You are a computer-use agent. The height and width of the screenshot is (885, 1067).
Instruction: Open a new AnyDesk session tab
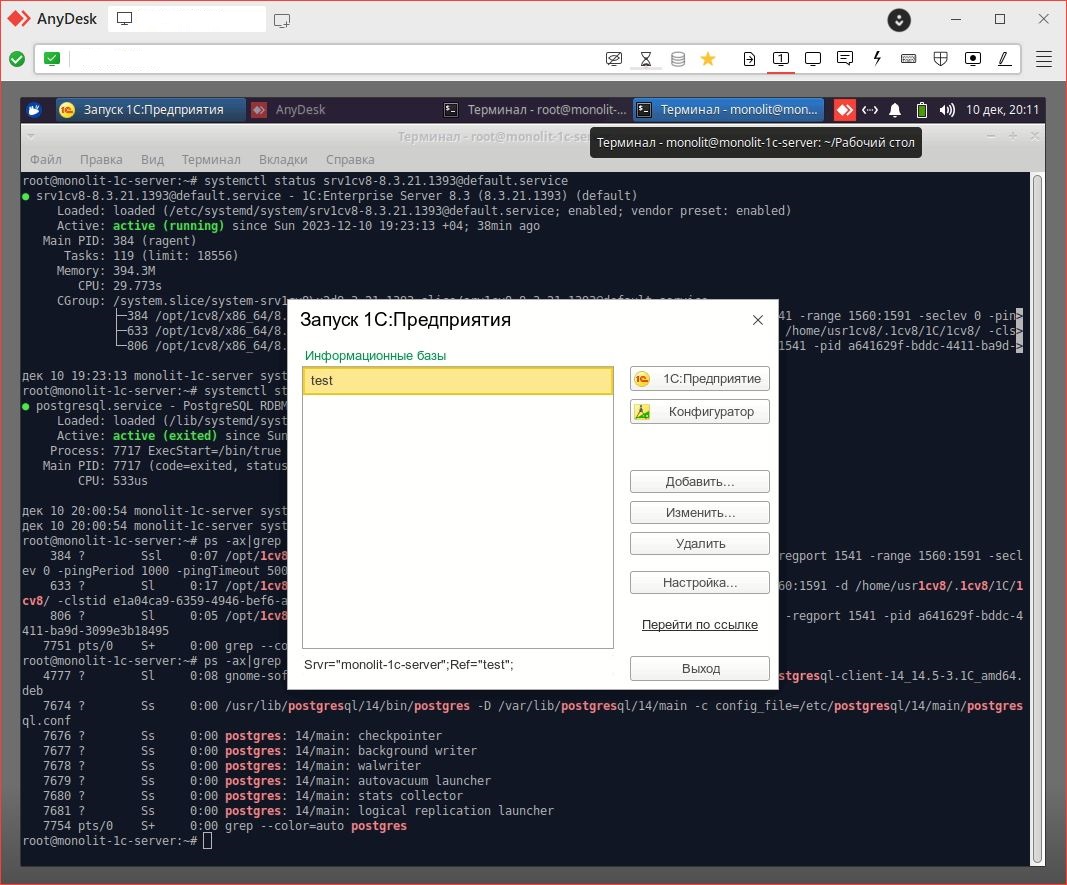[x=282, y=20]
